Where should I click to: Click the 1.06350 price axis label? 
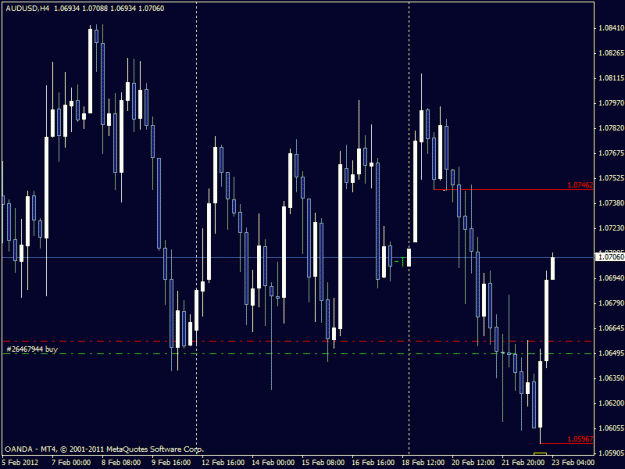(611, 378)
